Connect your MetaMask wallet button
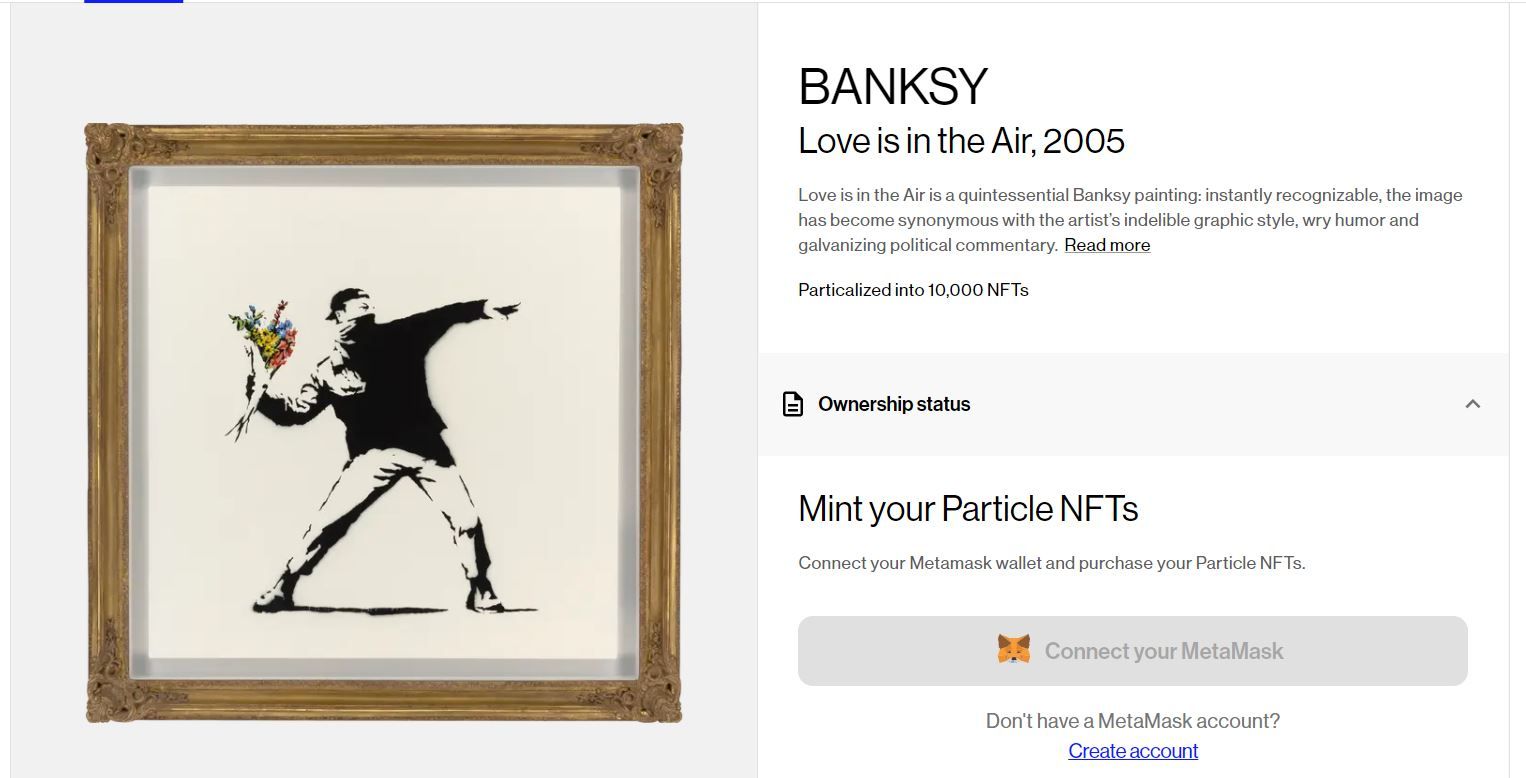The height and width of the screenshot is (778, 1526). [1133, 651]
